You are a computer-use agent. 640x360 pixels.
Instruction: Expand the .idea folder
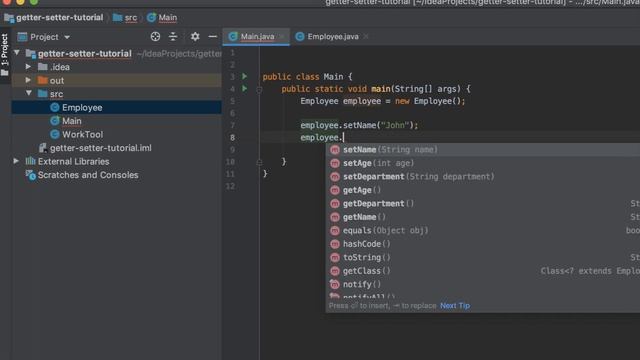click(x=28, y=66)
